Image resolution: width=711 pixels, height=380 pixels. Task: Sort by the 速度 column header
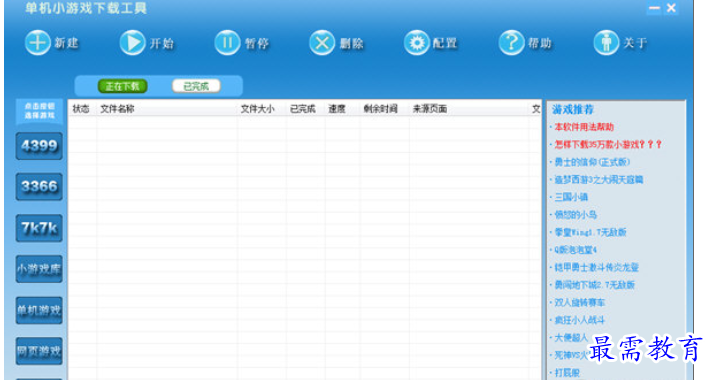337,109
